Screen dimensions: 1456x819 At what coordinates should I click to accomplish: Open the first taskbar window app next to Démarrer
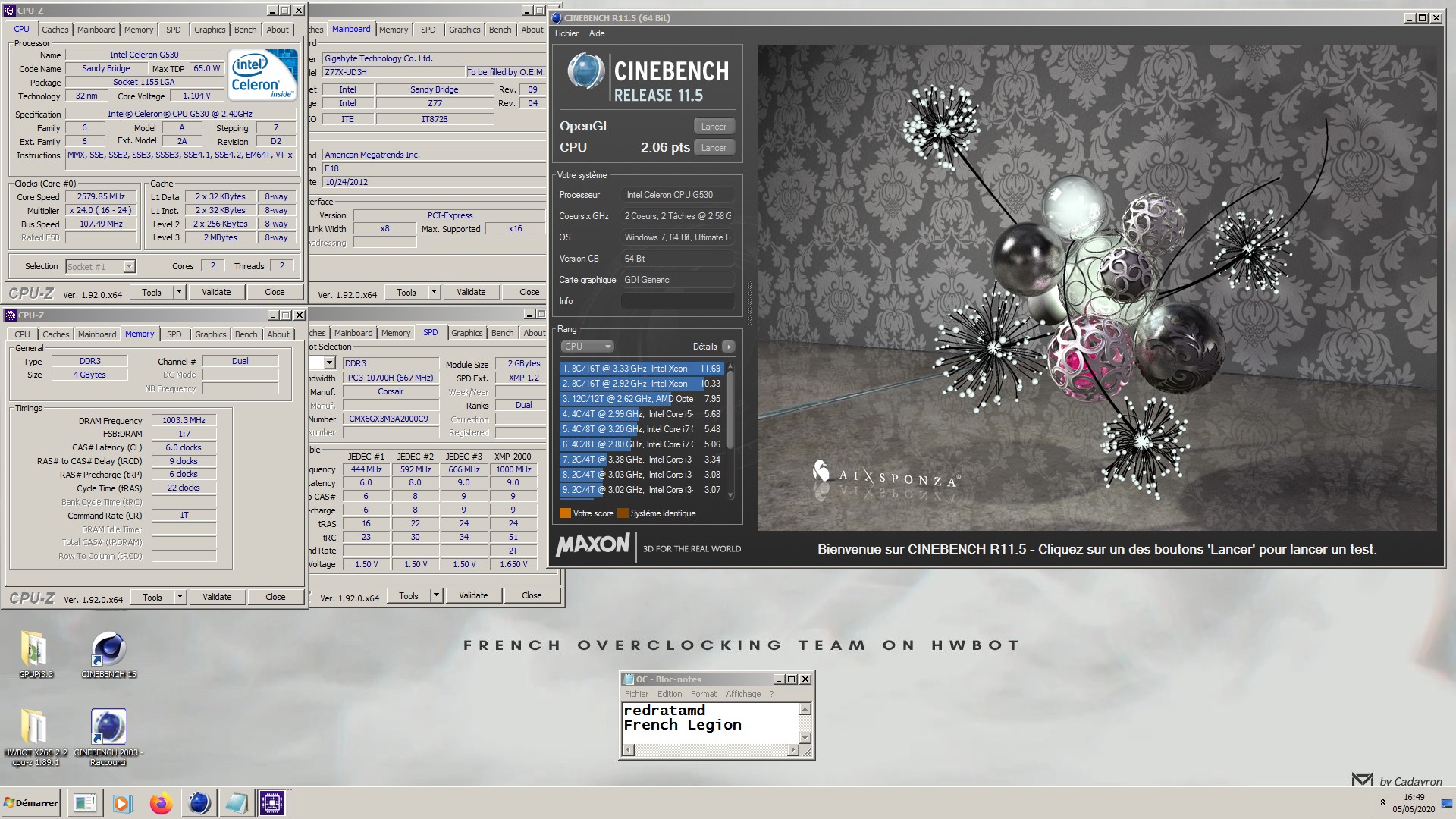point(85,803)
